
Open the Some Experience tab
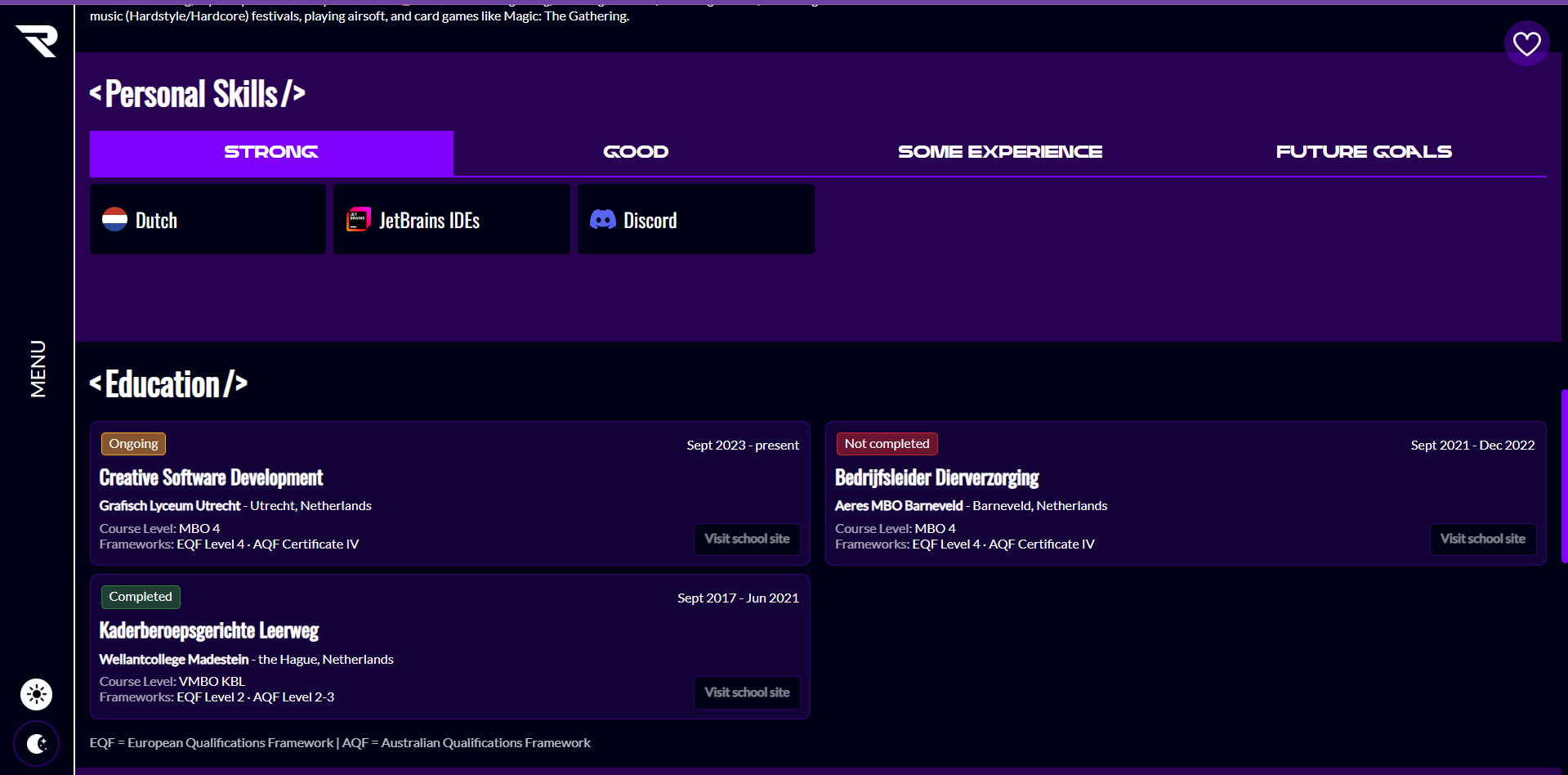999,153
